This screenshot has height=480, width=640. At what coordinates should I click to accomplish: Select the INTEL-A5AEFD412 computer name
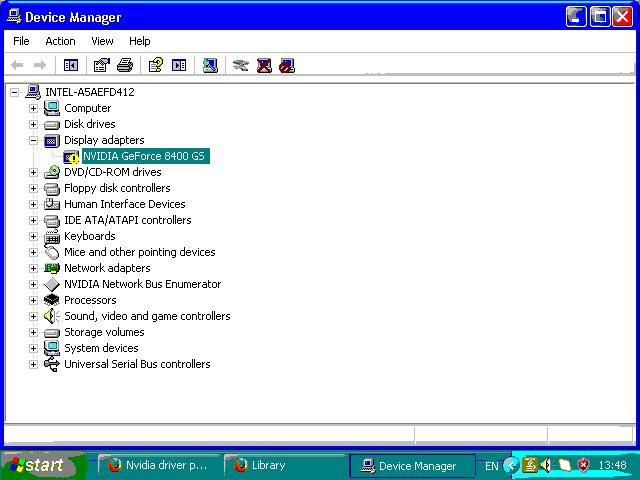tap(90, 92)
